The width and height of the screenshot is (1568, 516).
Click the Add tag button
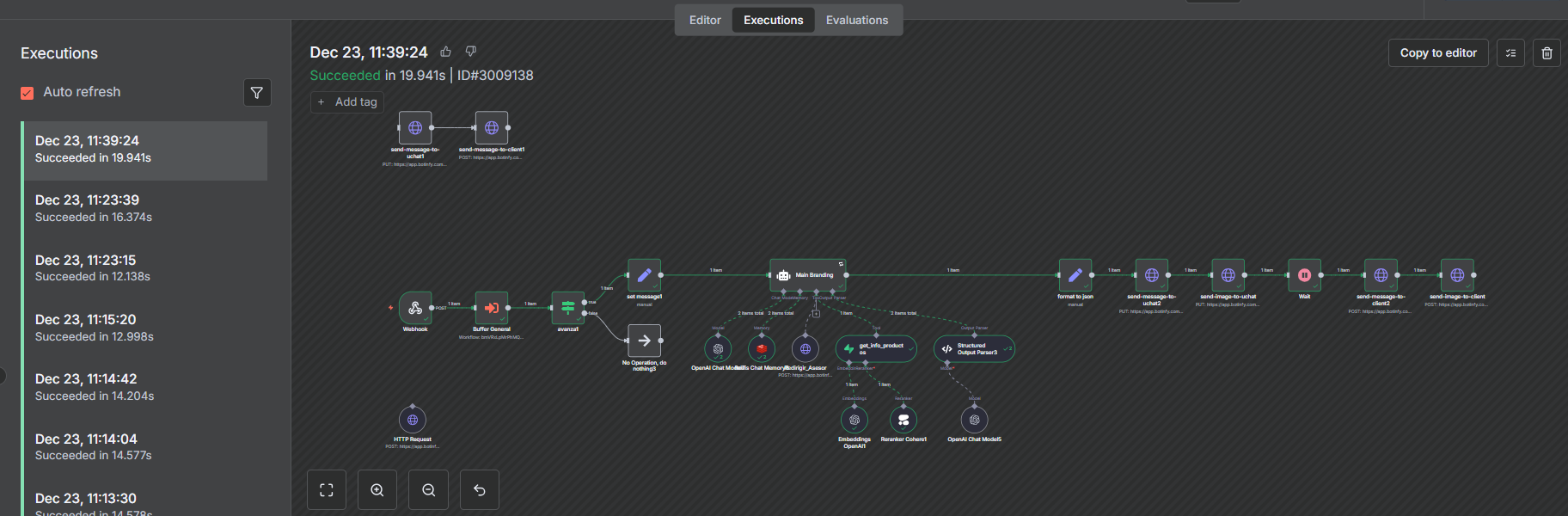[x=347, y=101]
